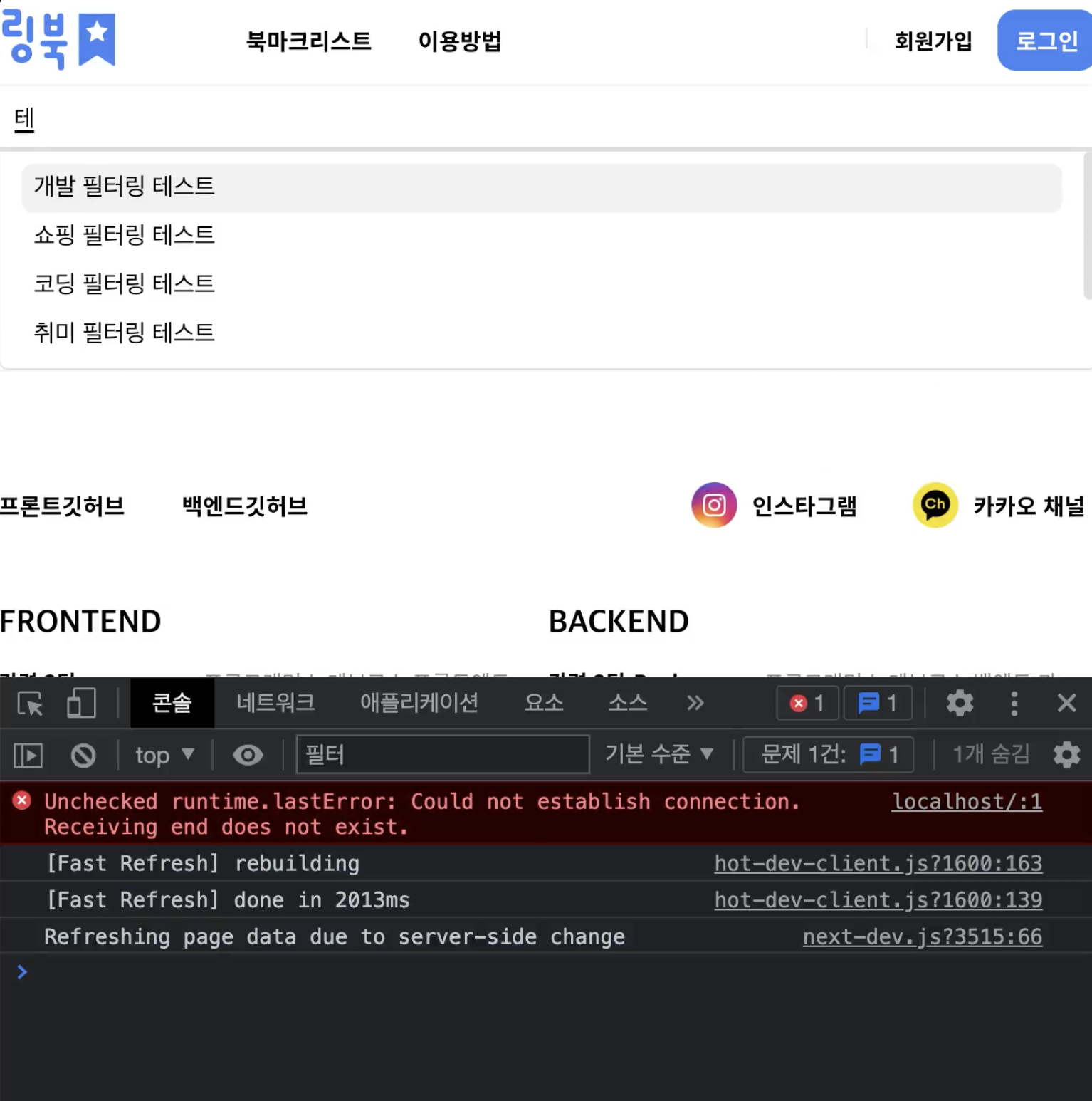Click the Linkbook logo in the header
The height and width of the screenshot is (1101, 1092).
click(58, 41)
